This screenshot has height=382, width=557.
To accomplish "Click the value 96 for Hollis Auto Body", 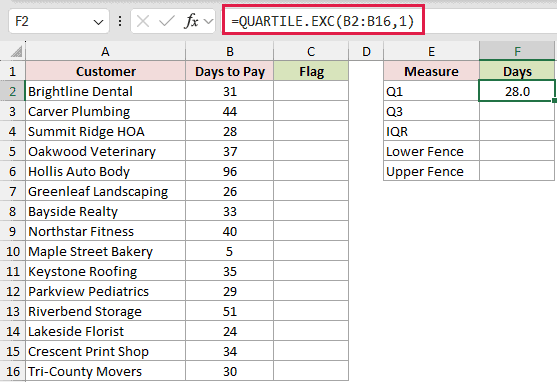I will pyautogui.click(x=229, y=171).
